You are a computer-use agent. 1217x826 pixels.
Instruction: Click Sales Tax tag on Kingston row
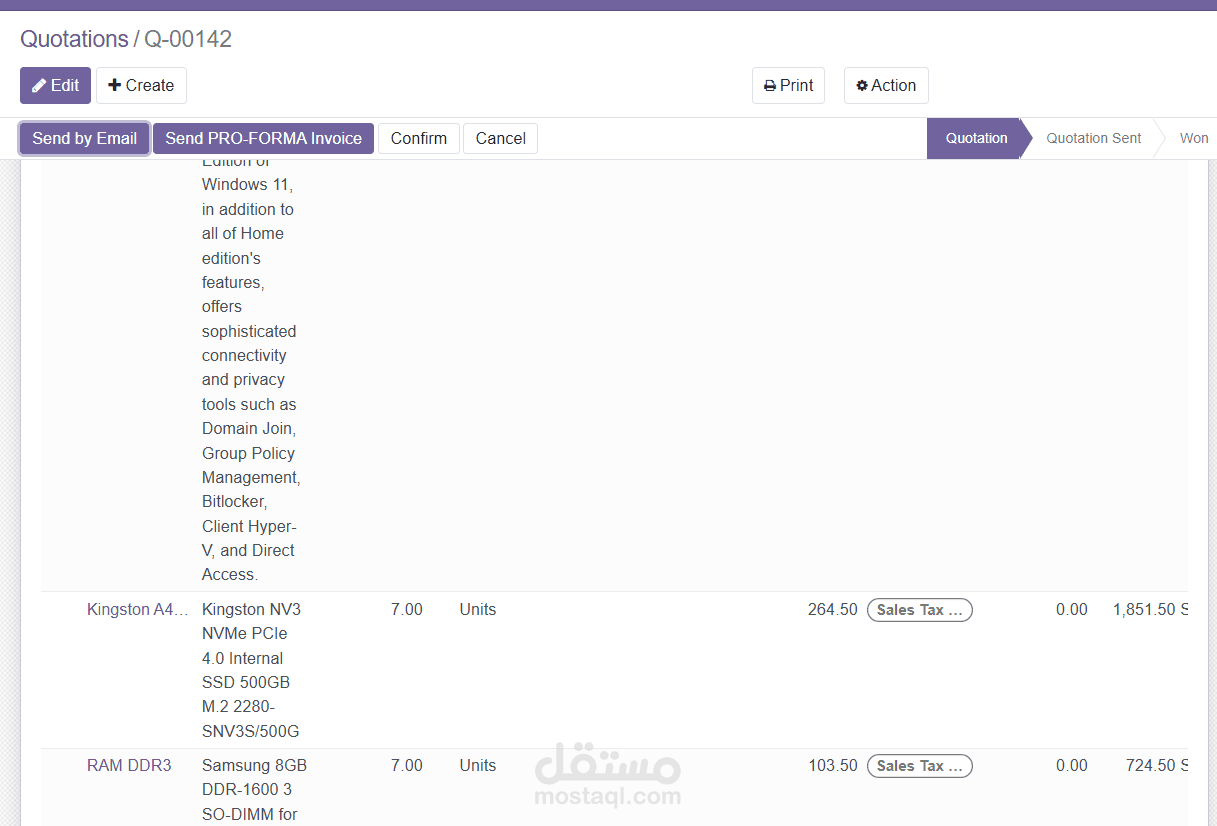coord(919,610)
